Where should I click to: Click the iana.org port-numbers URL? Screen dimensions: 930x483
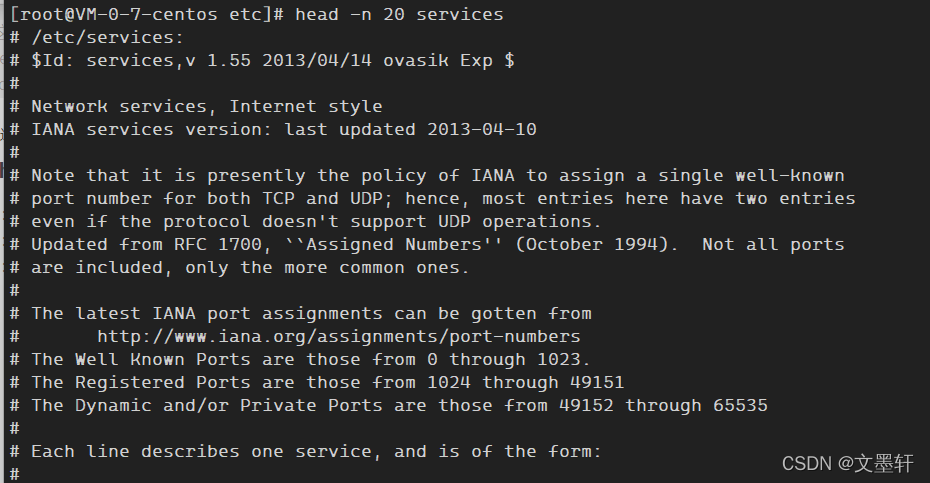coord(339,336)
